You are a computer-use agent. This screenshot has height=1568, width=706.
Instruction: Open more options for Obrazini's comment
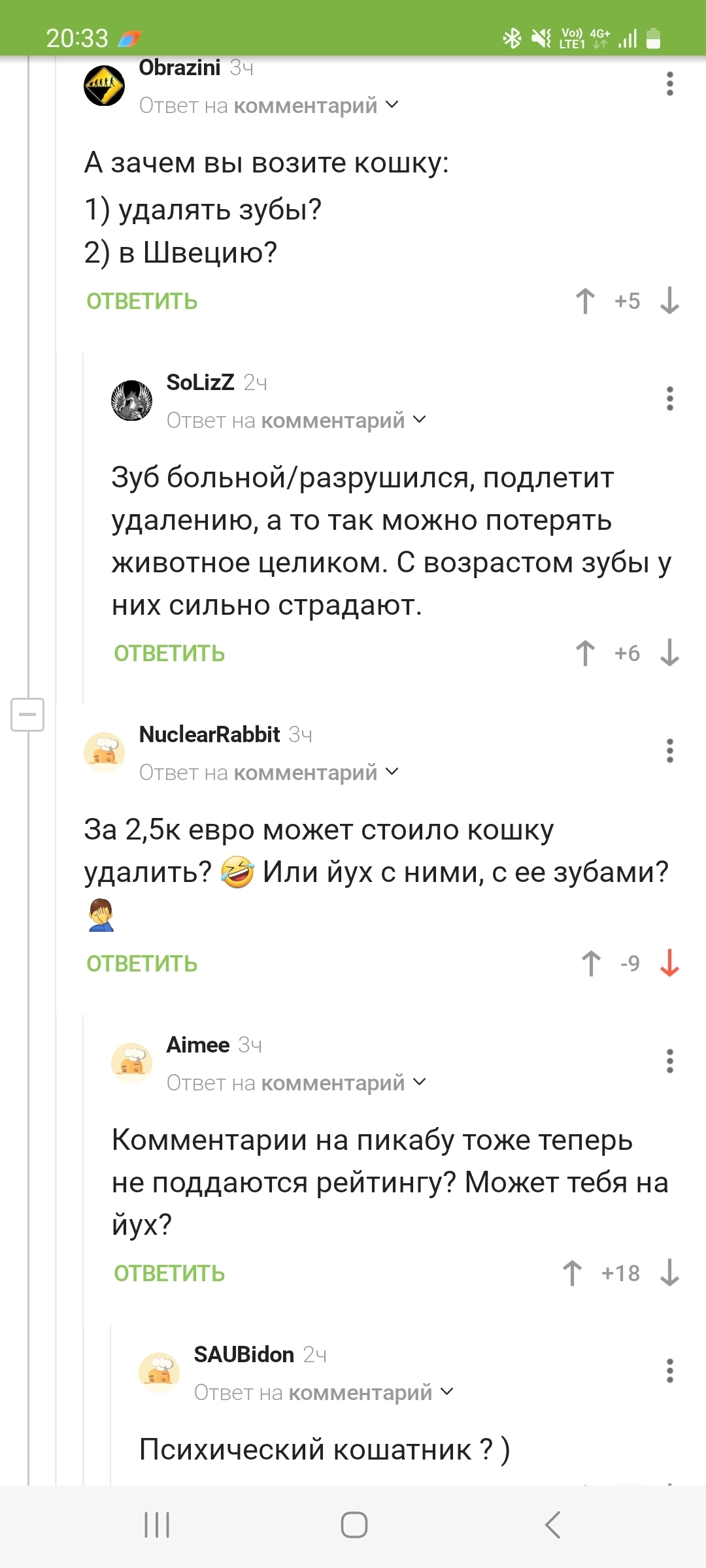coord(669,84)
